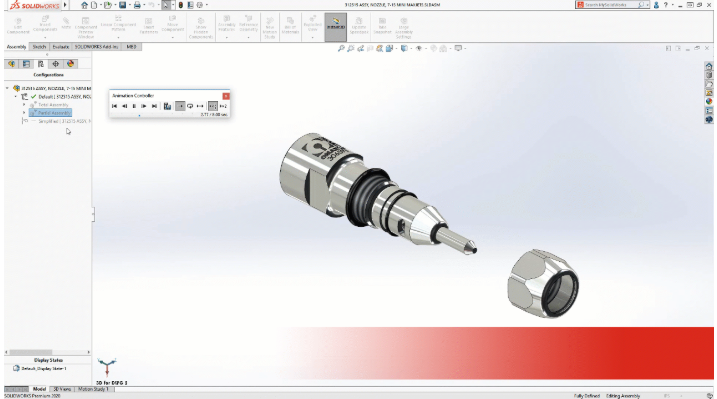
Task: Open View Settings monitor icon
Action: pos(458,48)
